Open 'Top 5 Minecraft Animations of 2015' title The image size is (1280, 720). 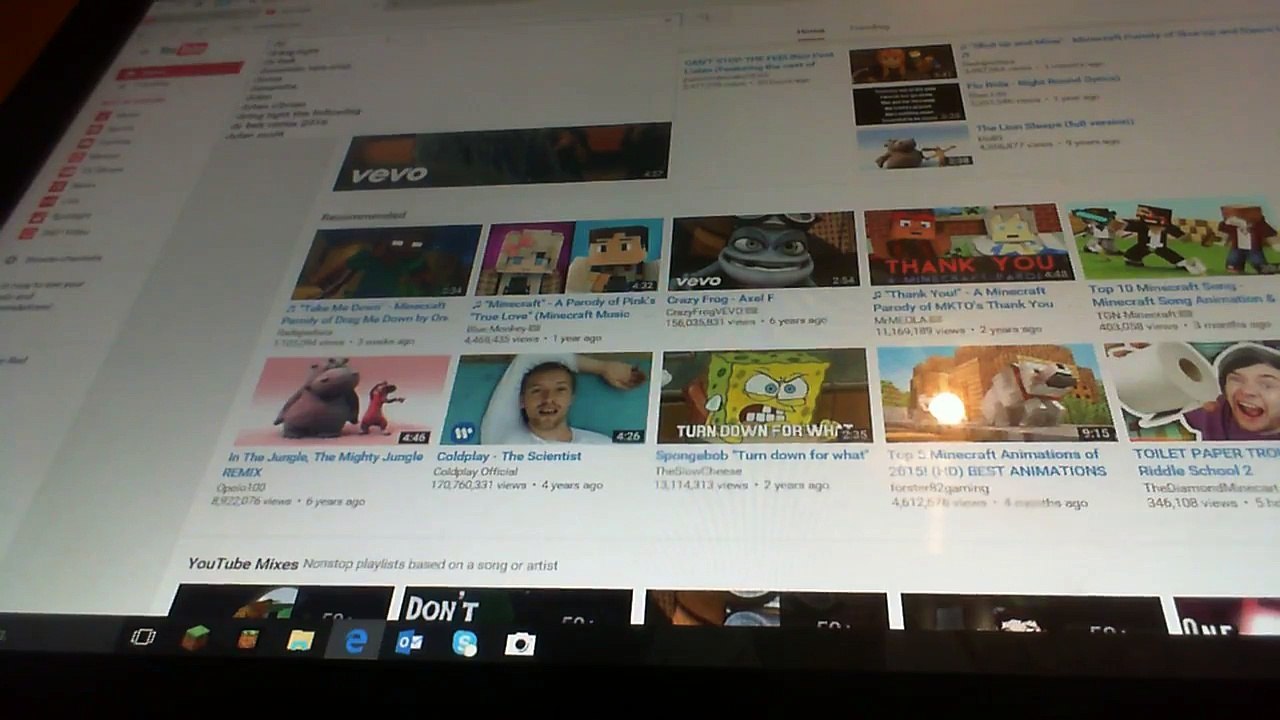click(x=997, y=462)
